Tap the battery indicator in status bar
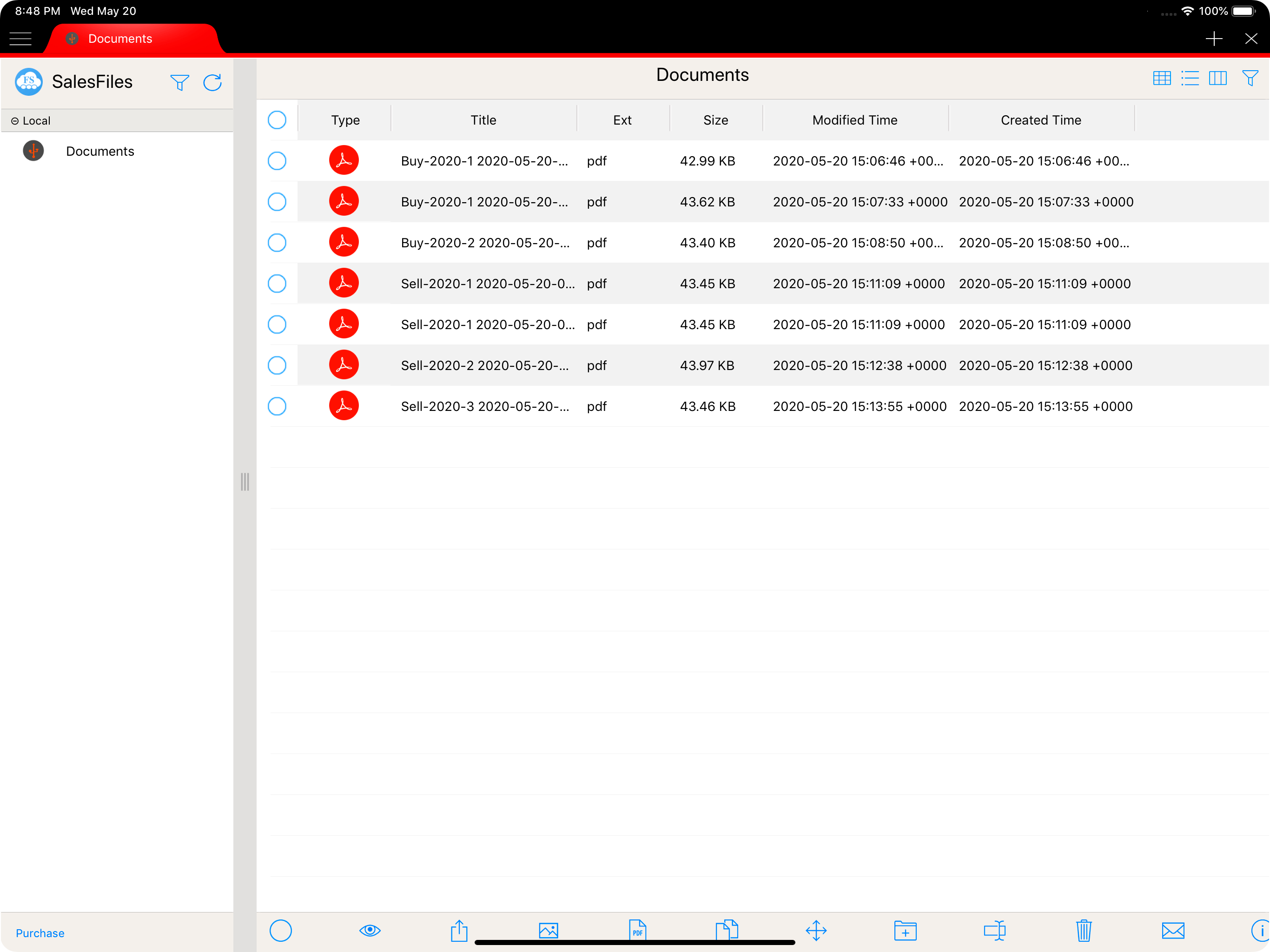The width and height of the screenshot is (1270, 952). pos(1244,11)
